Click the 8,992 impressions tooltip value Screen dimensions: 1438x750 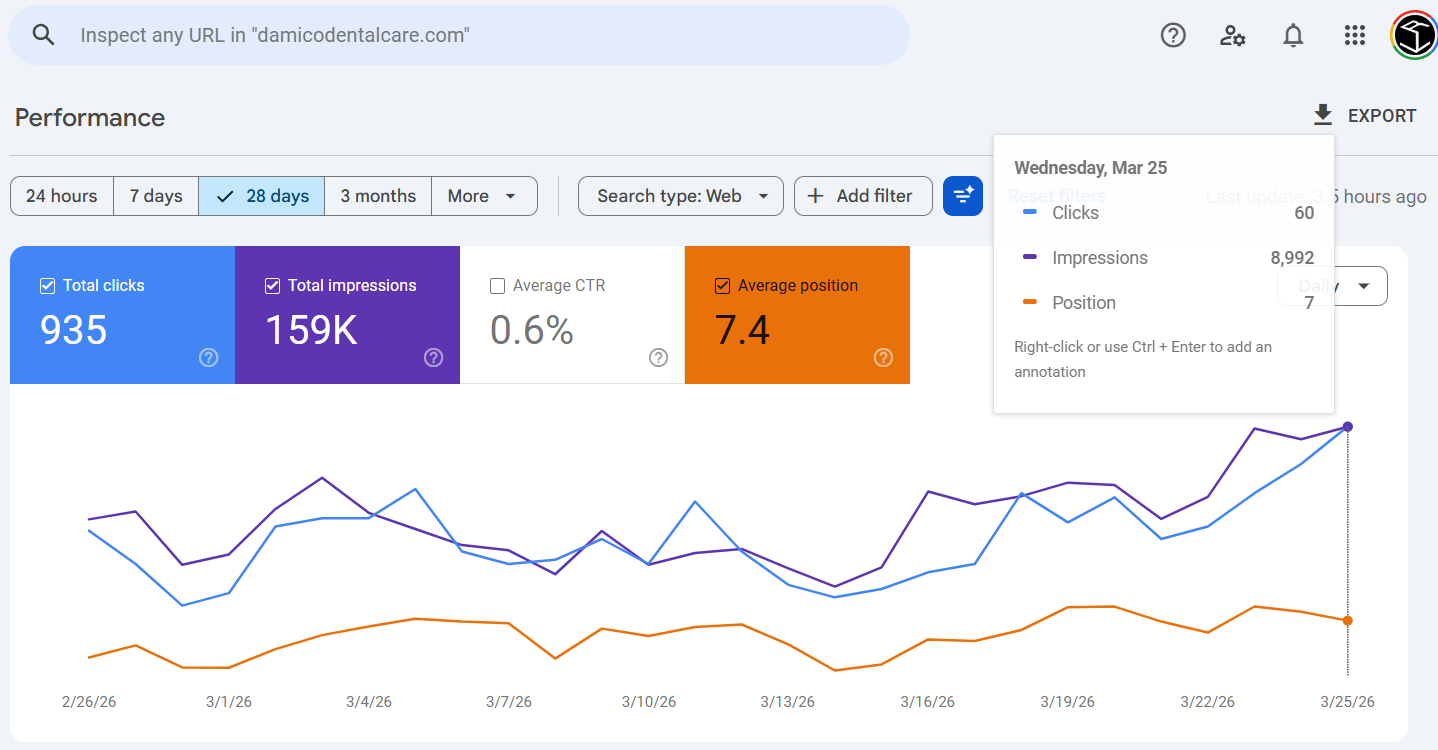[x=1292, y=258]
